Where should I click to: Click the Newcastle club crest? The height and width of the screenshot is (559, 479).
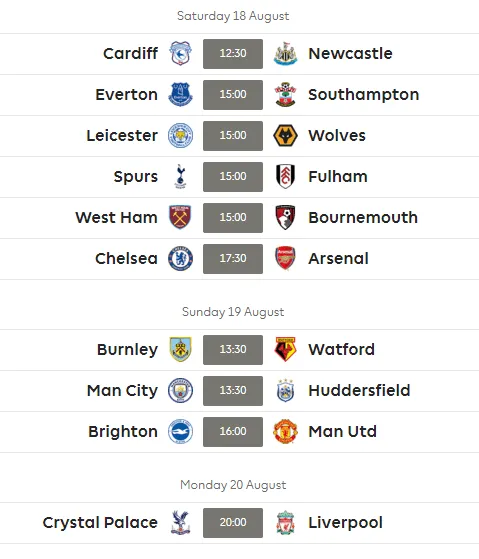coord(285,53)
